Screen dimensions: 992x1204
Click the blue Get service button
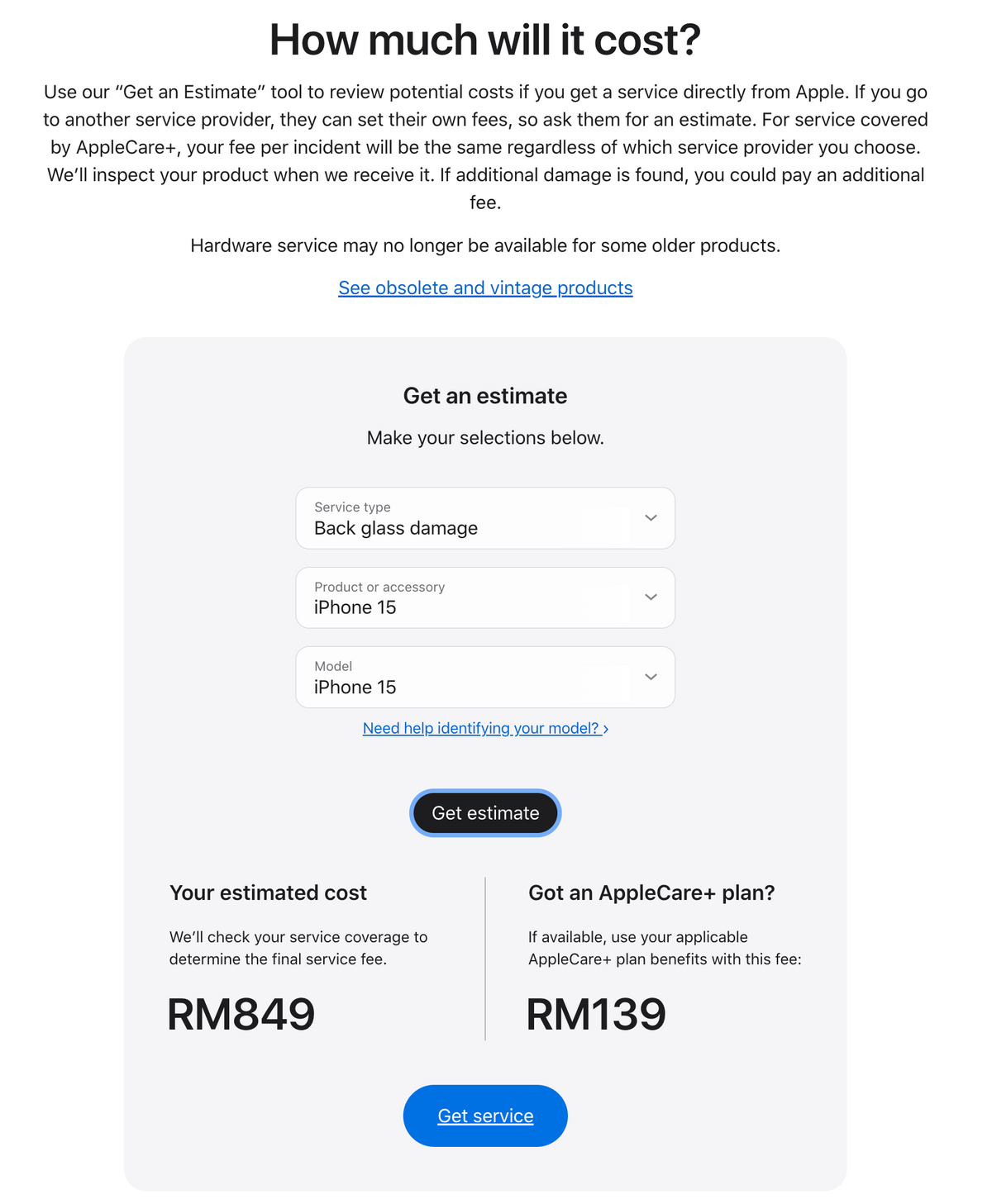[485, 1116]
